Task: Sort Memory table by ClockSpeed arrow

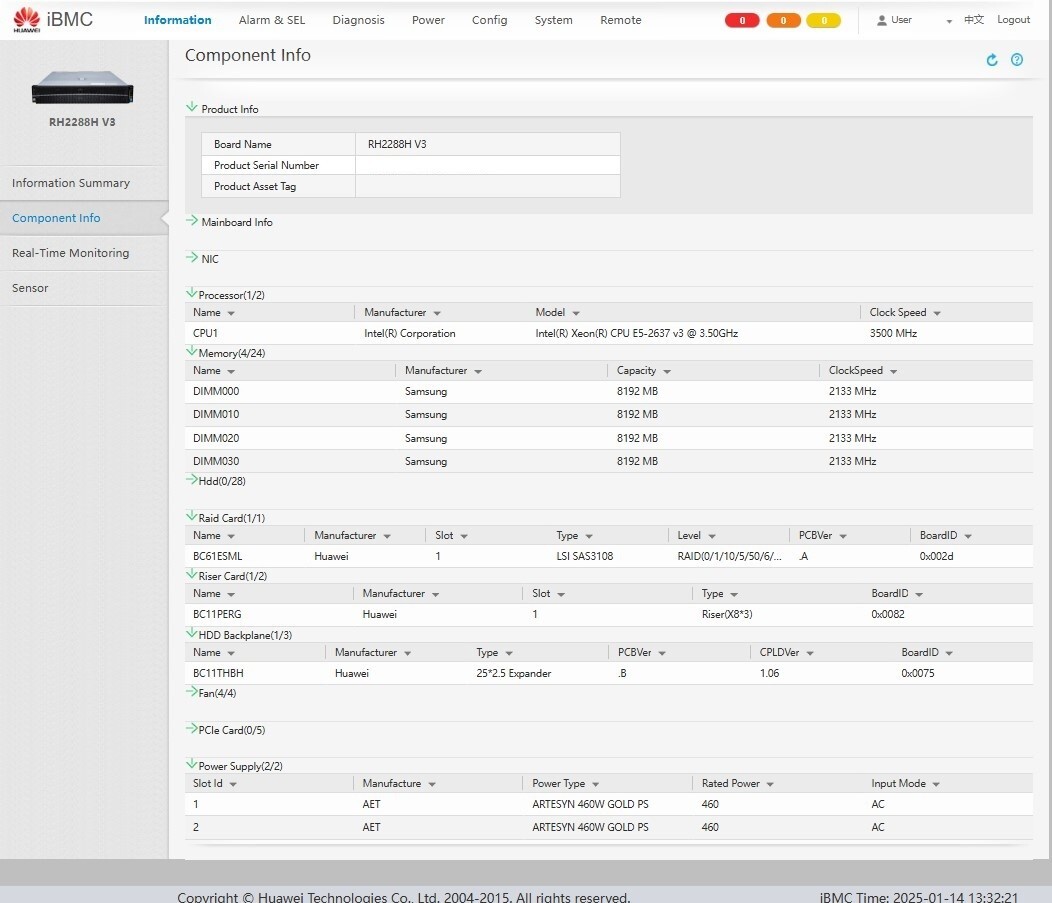Action: (x=893, y=372)
